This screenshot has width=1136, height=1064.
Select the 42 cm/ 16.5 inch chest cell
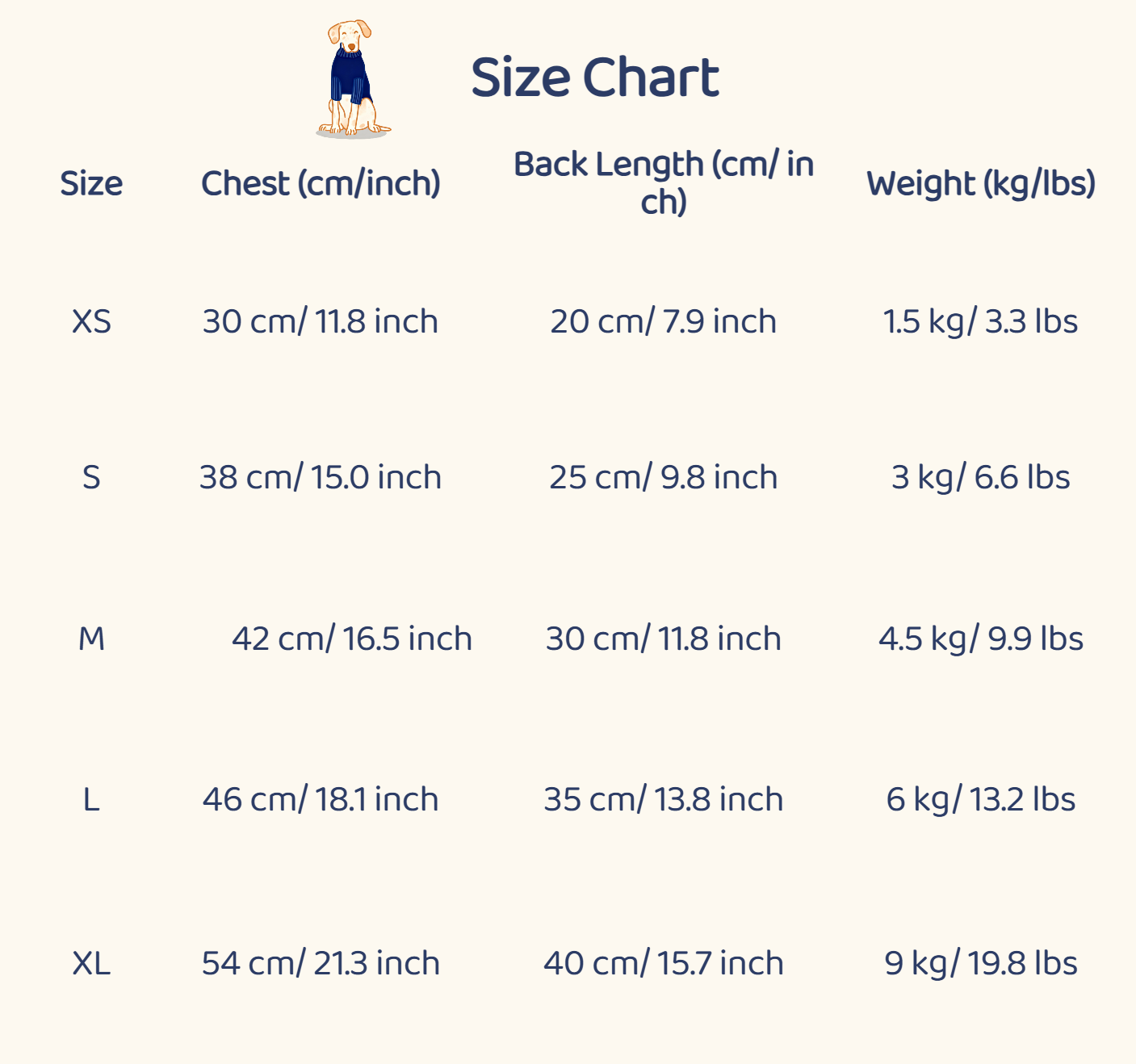(x=351, y=639)
